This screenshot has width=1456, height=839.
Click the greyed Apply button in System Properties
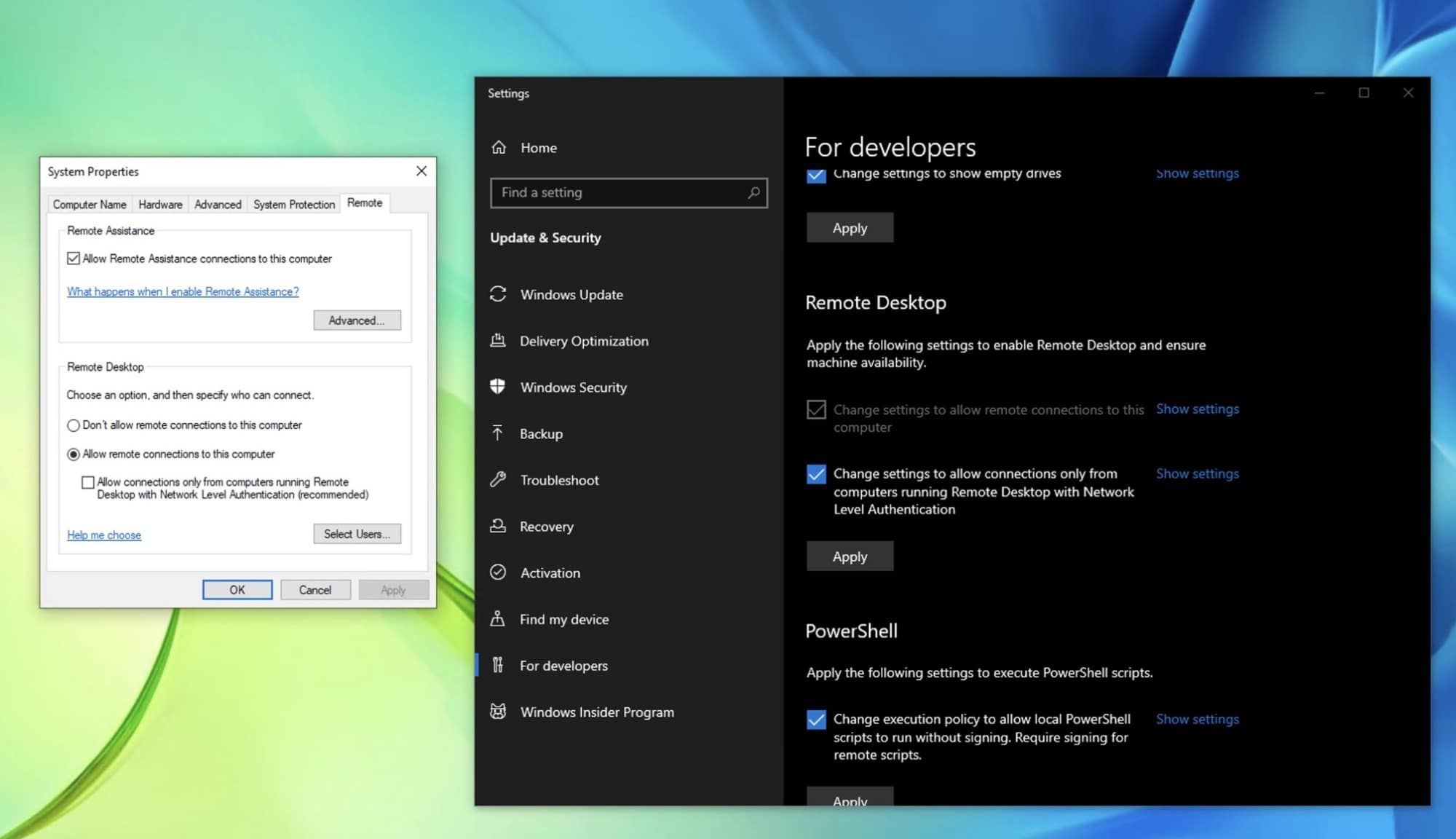pyautogui.click(x=393, y=590)
